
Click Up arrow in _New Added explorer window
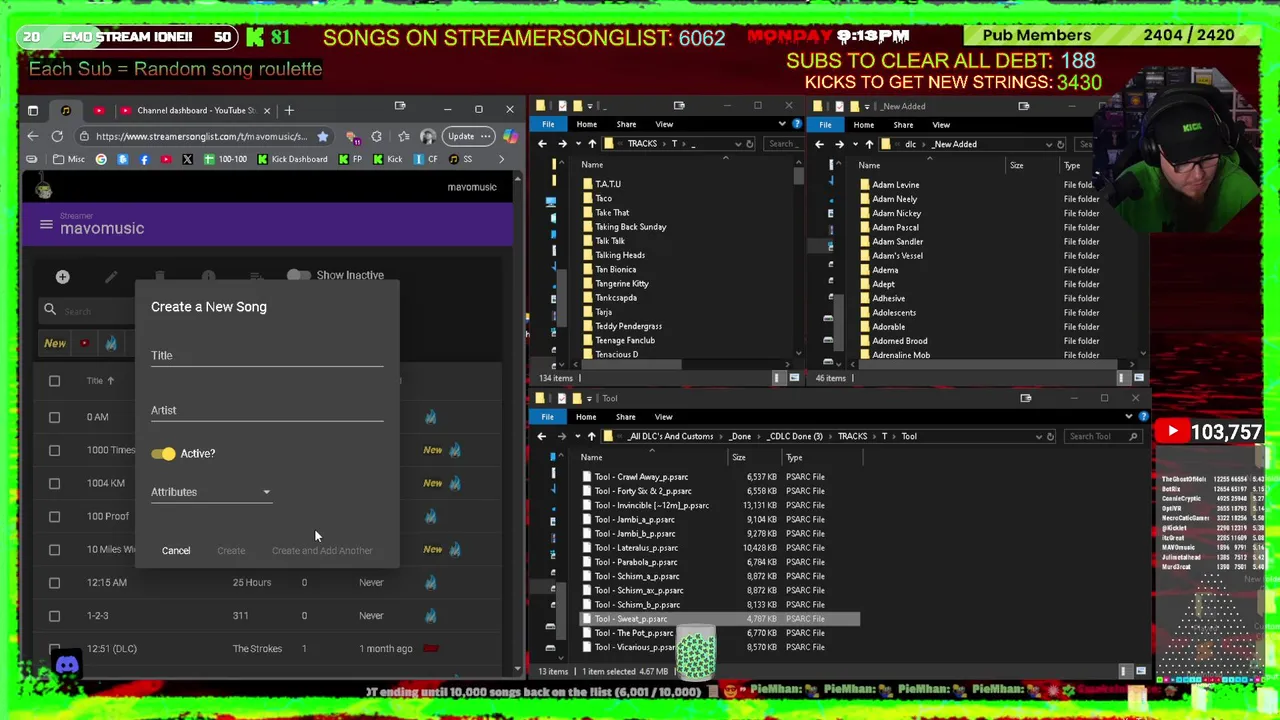click(869, 144)
